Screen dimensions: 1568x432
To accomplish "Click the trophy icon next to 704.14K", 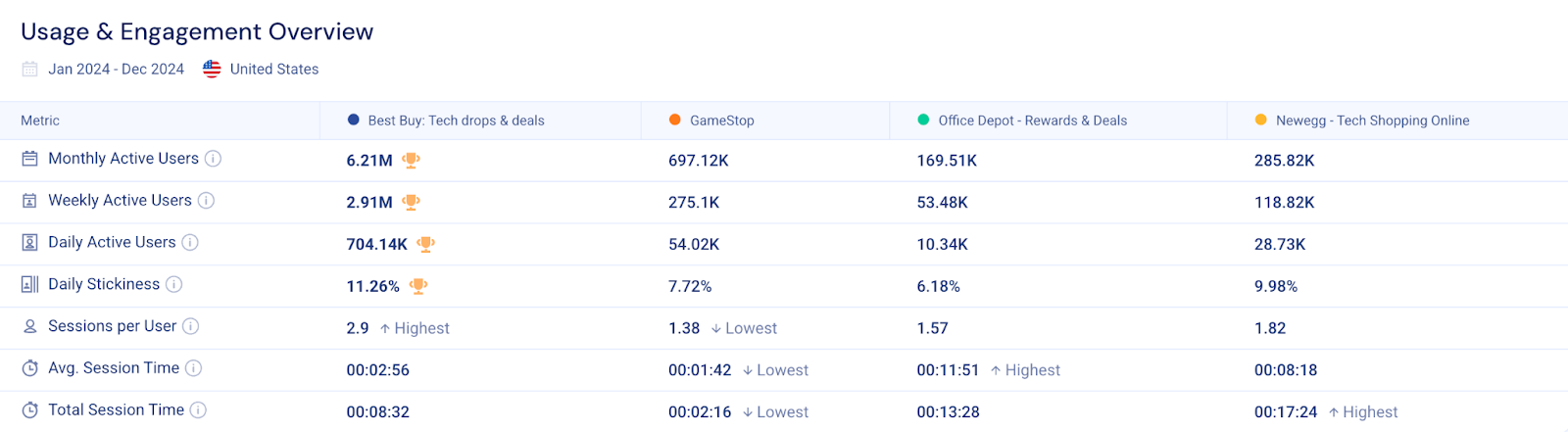I will pyautogui.click(x=425, y=244).
